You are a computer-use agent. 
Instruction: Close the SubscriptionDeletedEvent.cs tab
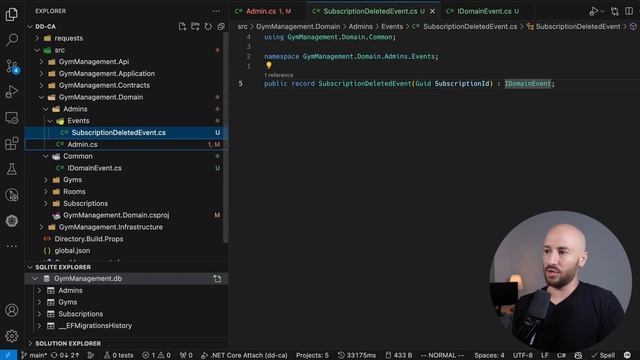[432, 11]
